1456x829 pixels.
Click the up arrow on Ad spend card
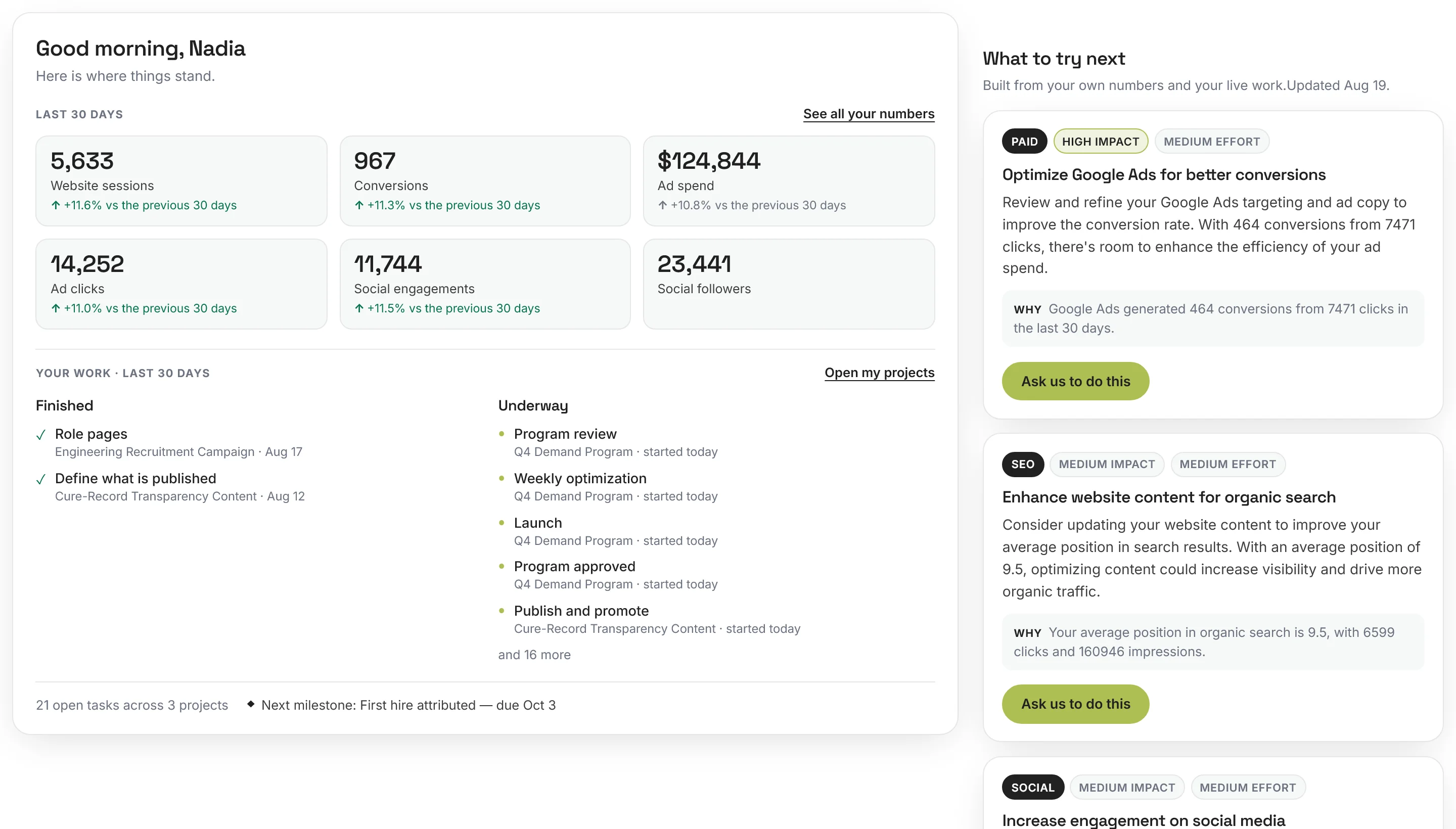[x=662, y=205]
